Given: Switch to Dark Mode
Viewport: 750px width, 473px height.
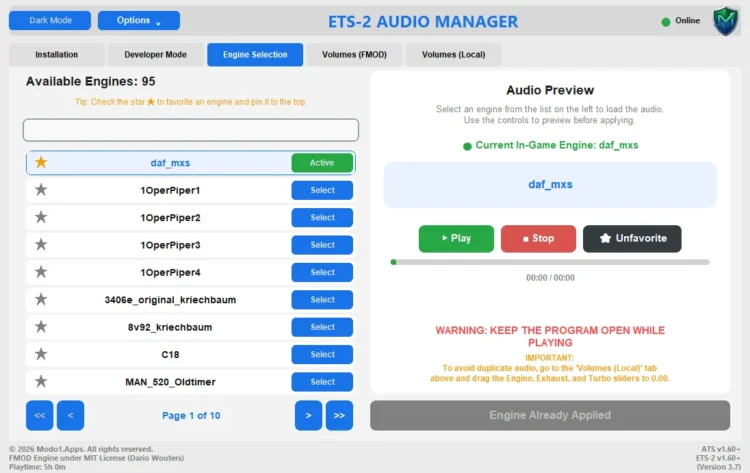Looking at the screenshot, I should 50,21.
